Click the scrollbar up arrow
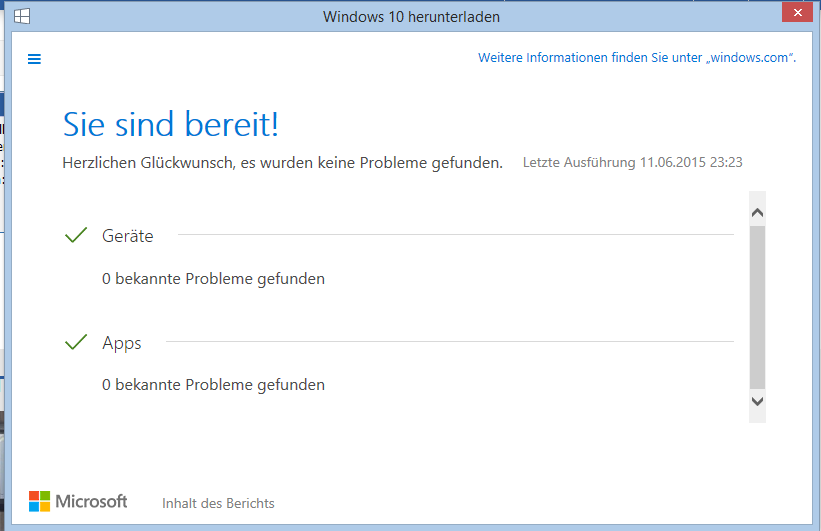The width and height of the screenshot is (821, 531). 757,213
